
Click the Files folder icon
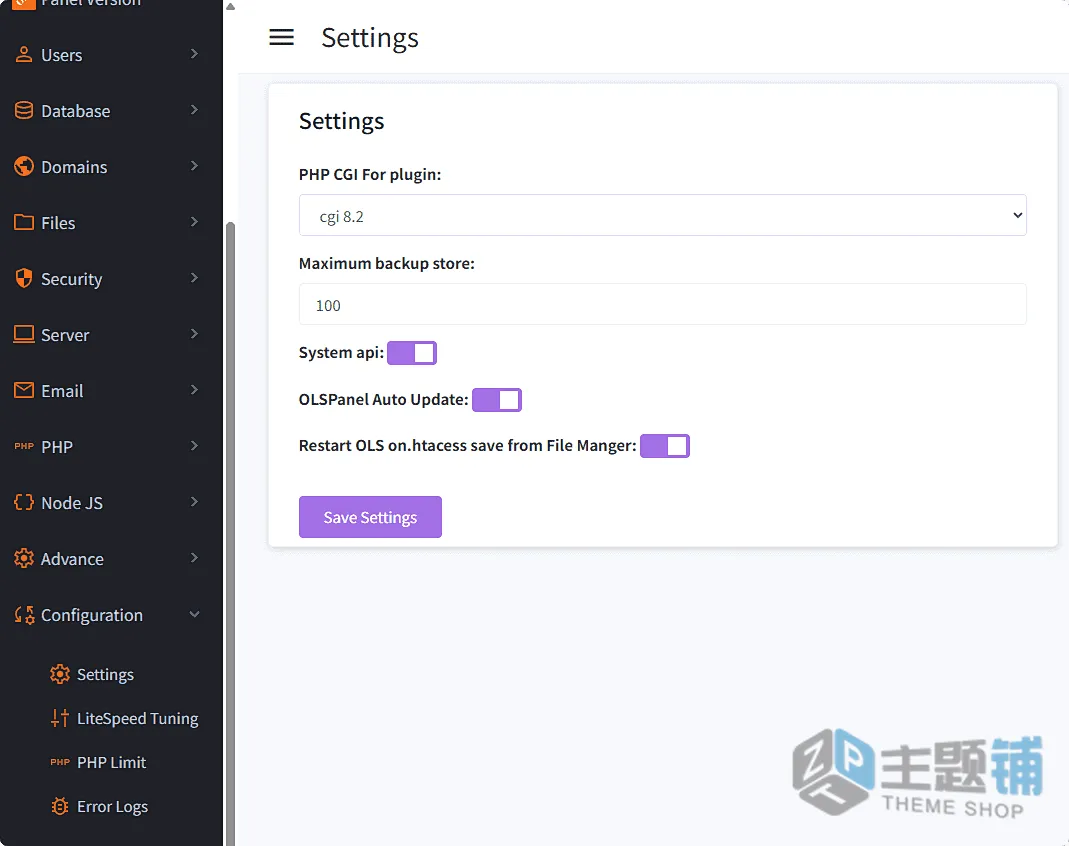pyautogui.click(x=24, y=222)
